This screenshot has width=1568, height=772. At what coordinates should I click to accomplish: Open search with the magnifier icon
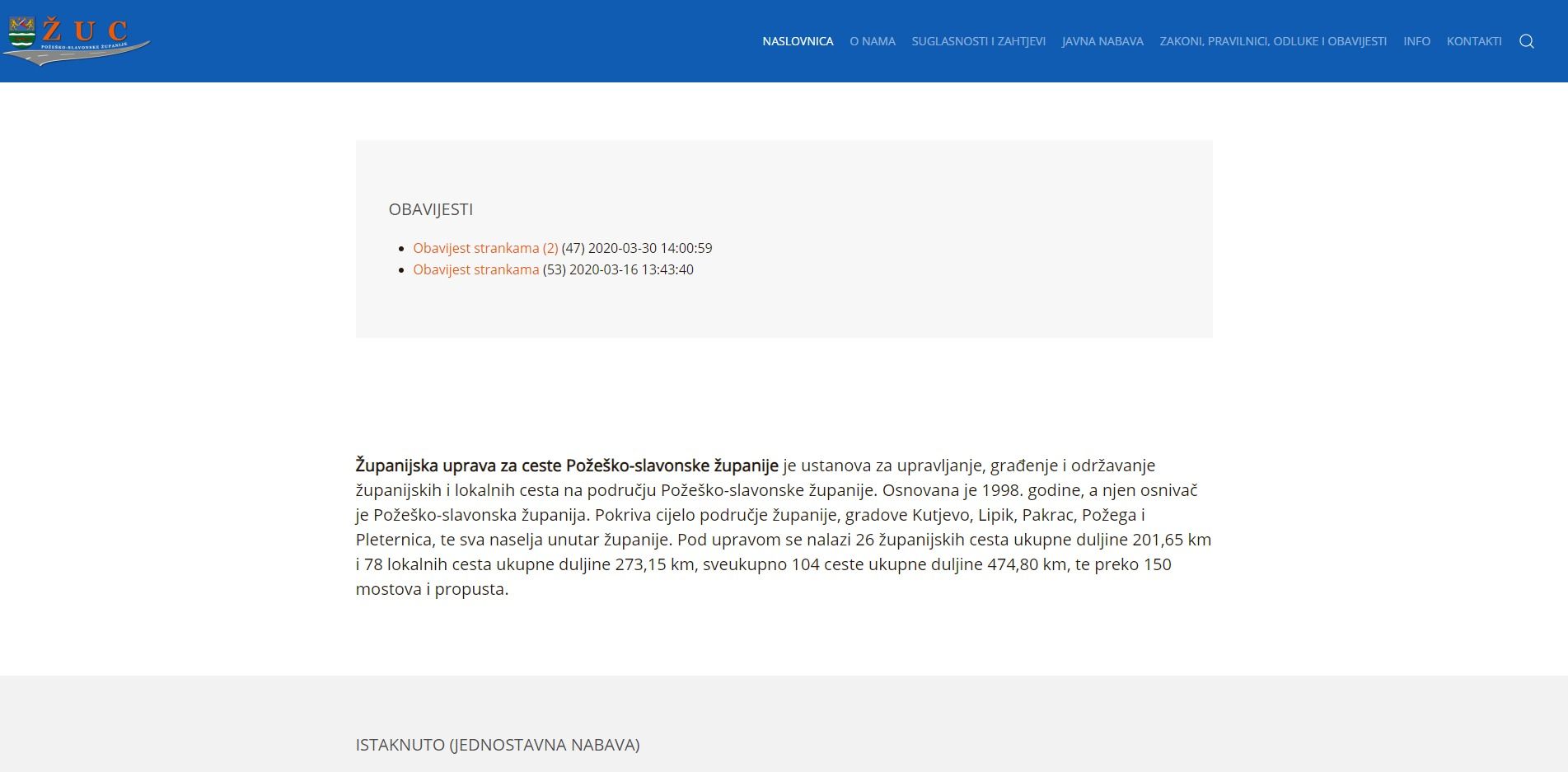tap(1526, 41)
